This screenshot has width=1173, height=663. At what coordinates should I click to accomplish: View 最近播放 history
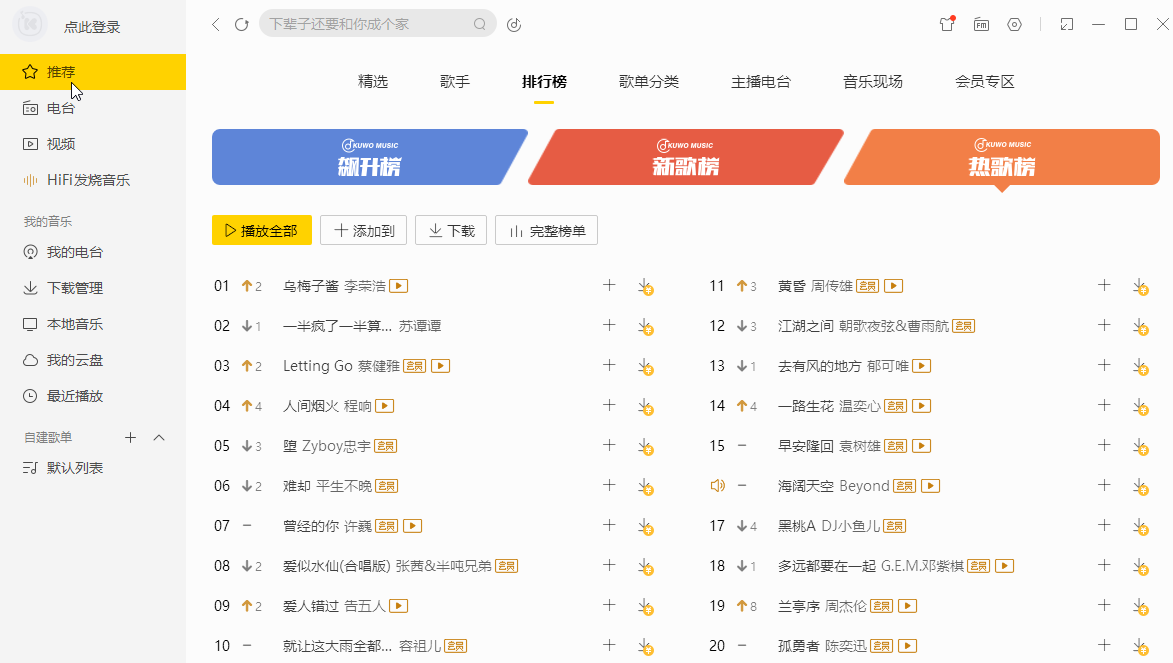click(63, 395)
